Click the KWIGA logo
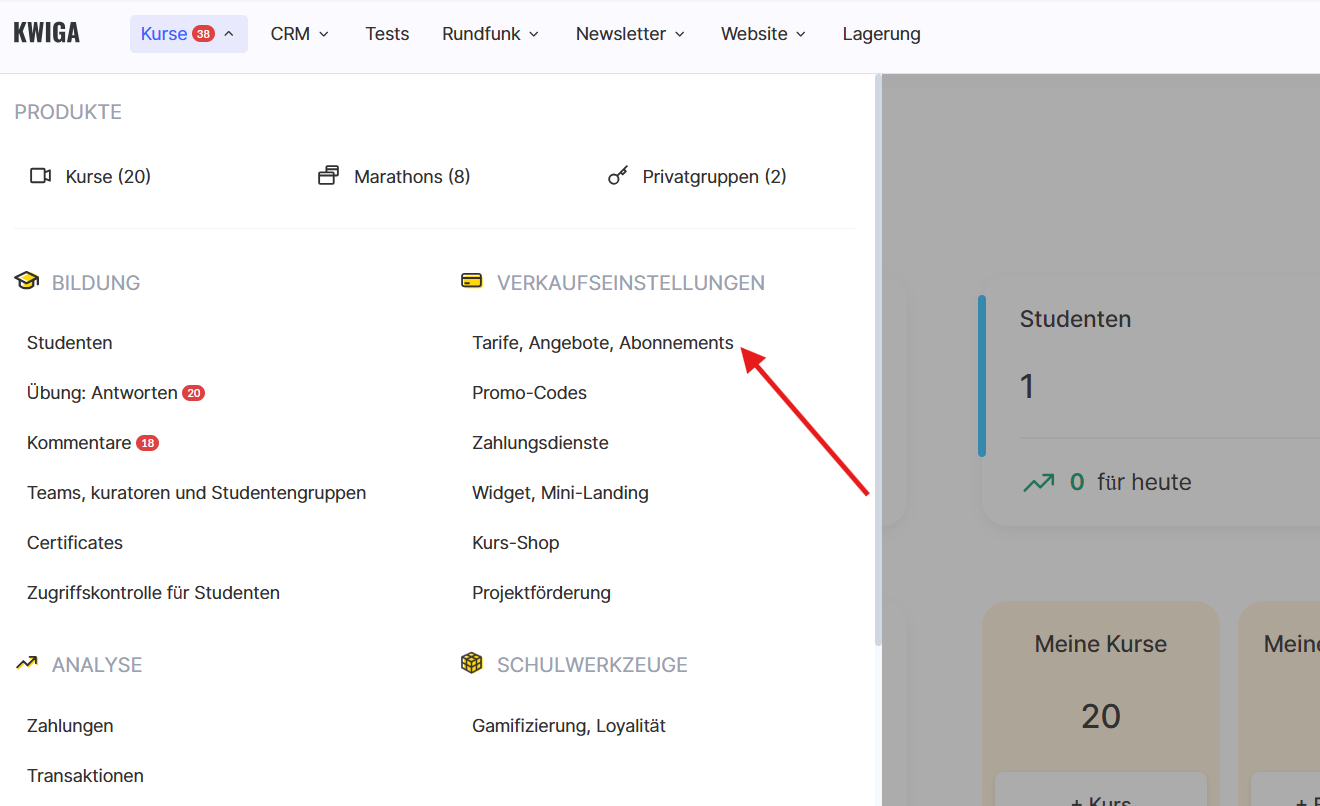The height and width of the screenshot is (806, 1320). tap(46, 33)
